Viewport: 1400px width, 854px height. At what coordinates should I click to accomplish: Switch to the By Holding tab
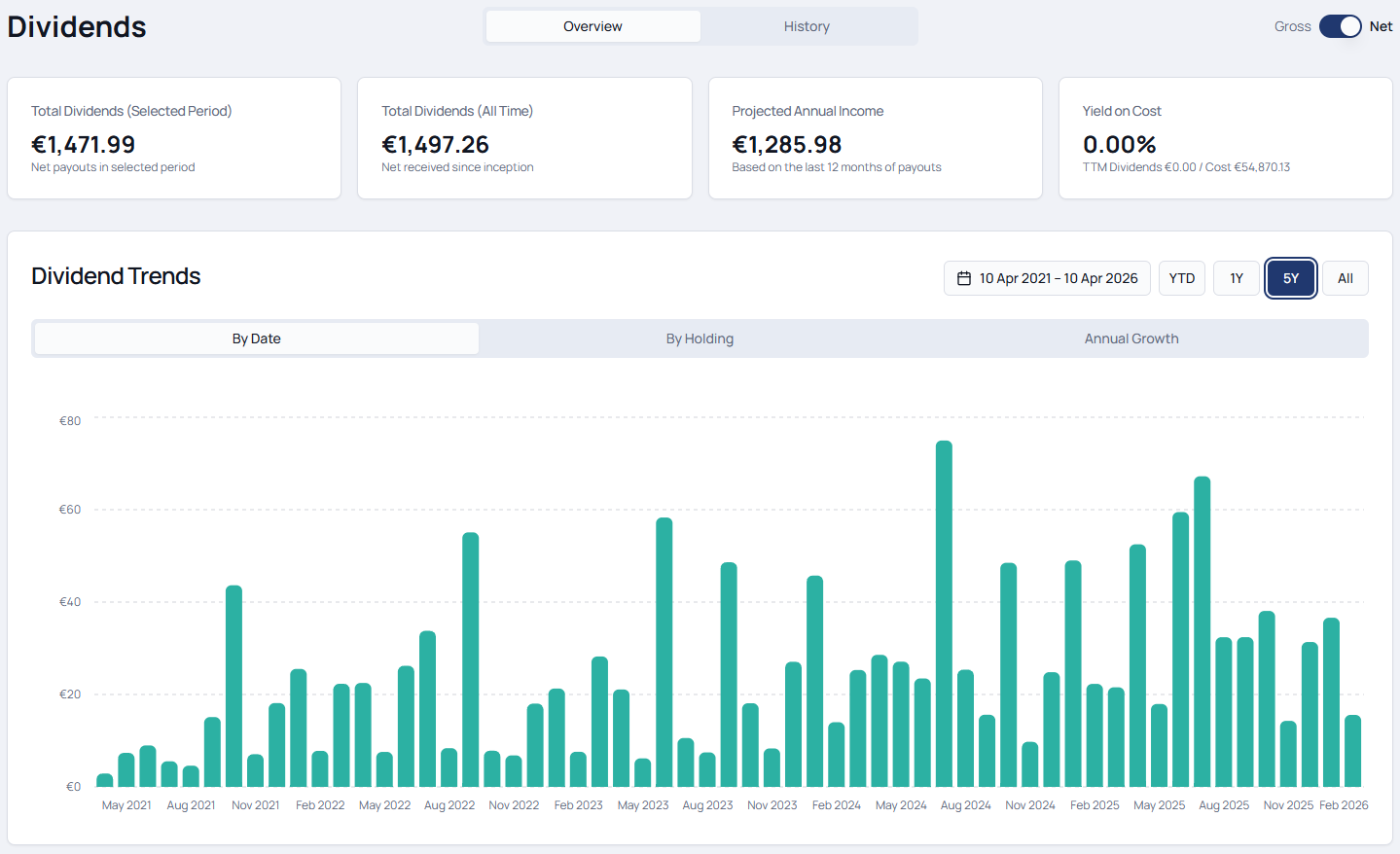(x=700, y=338)
